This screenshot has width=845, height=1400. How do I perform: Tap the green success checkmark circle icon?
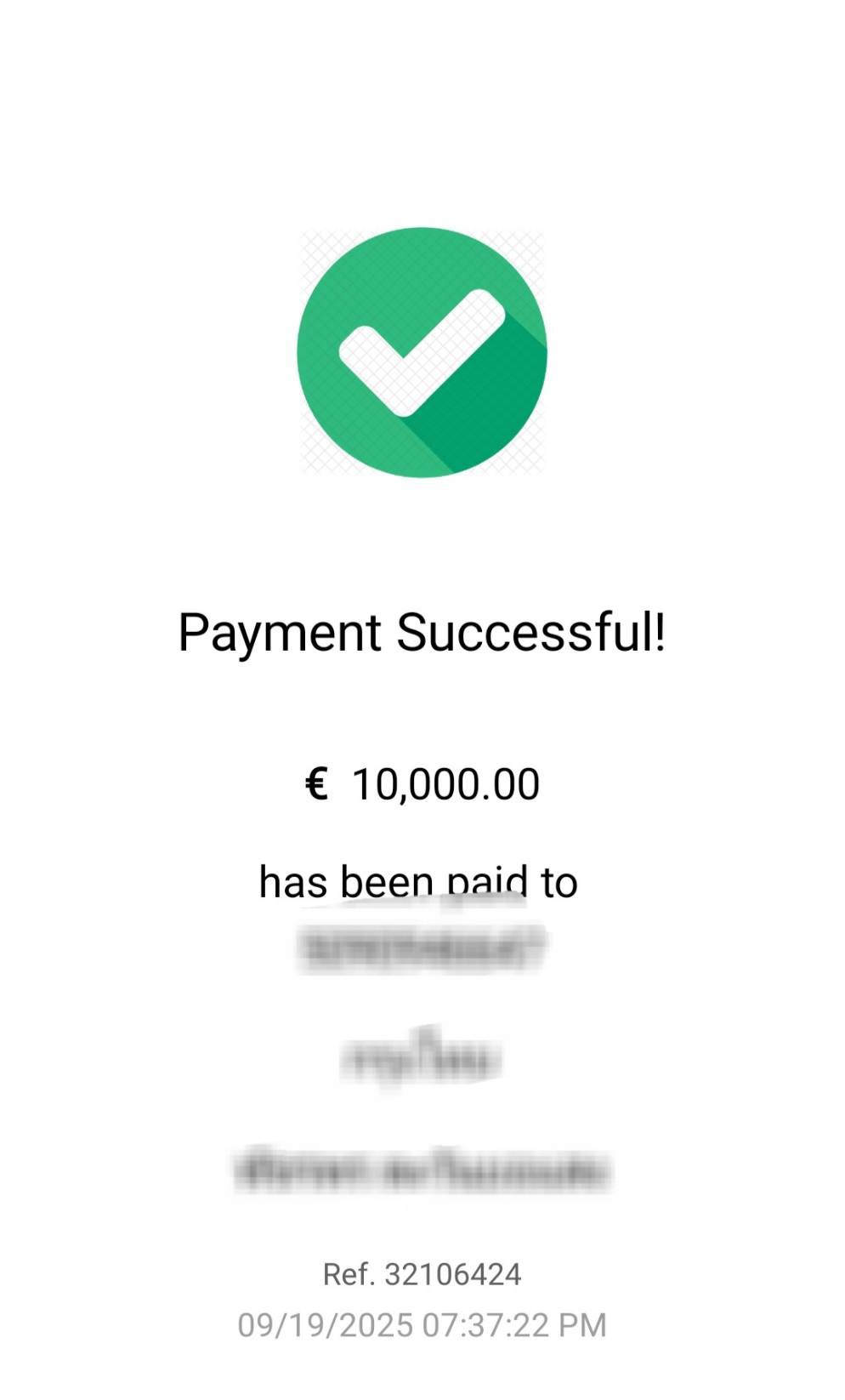[x=422, y=352]
